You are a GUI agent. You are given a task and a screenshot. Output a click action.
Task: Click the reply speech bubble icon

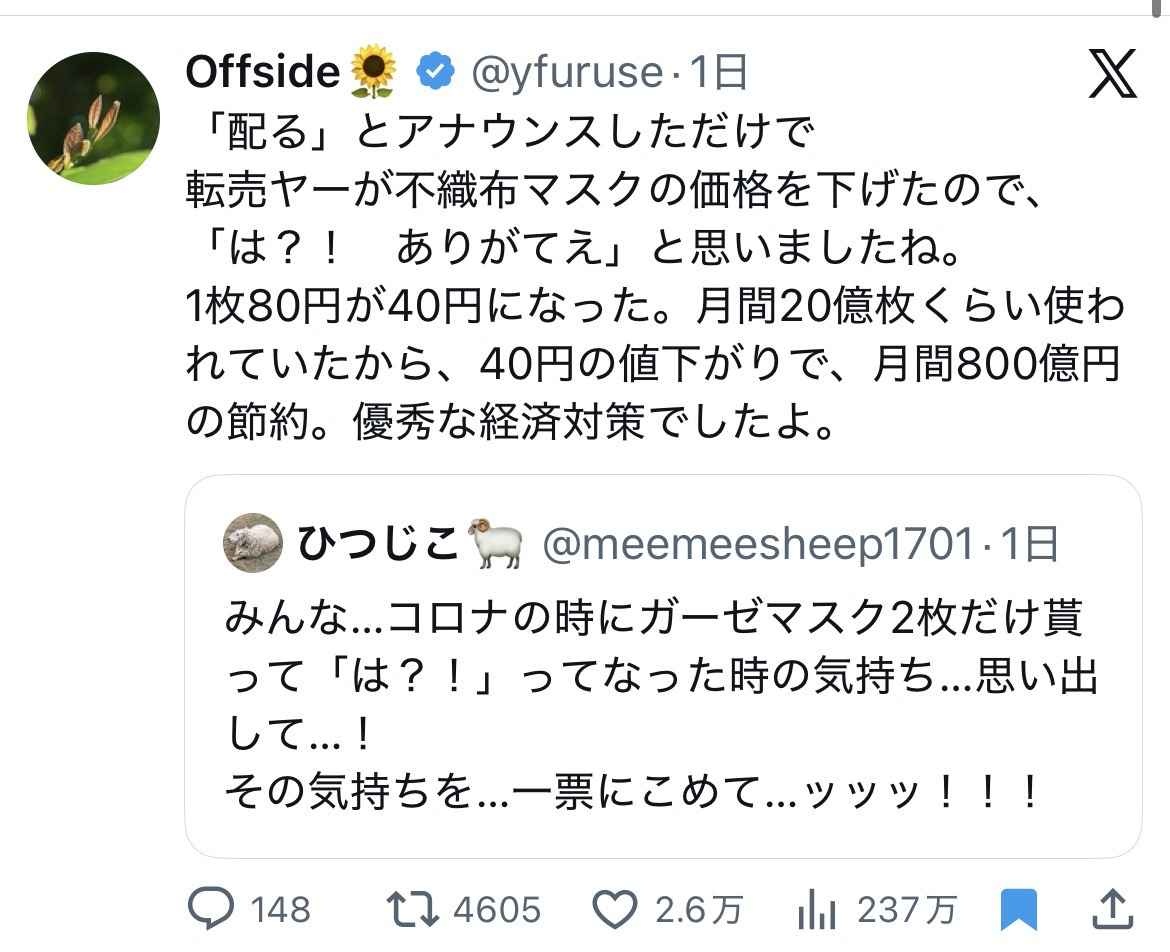click(x=212, y=909)
